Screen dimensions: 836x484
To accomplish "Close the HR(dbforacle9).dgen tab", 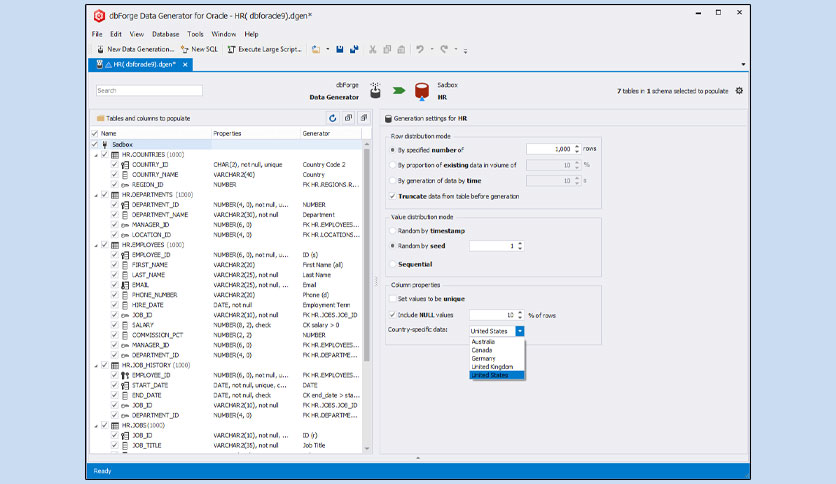I will pyautogui.click(x=185, y=64).
